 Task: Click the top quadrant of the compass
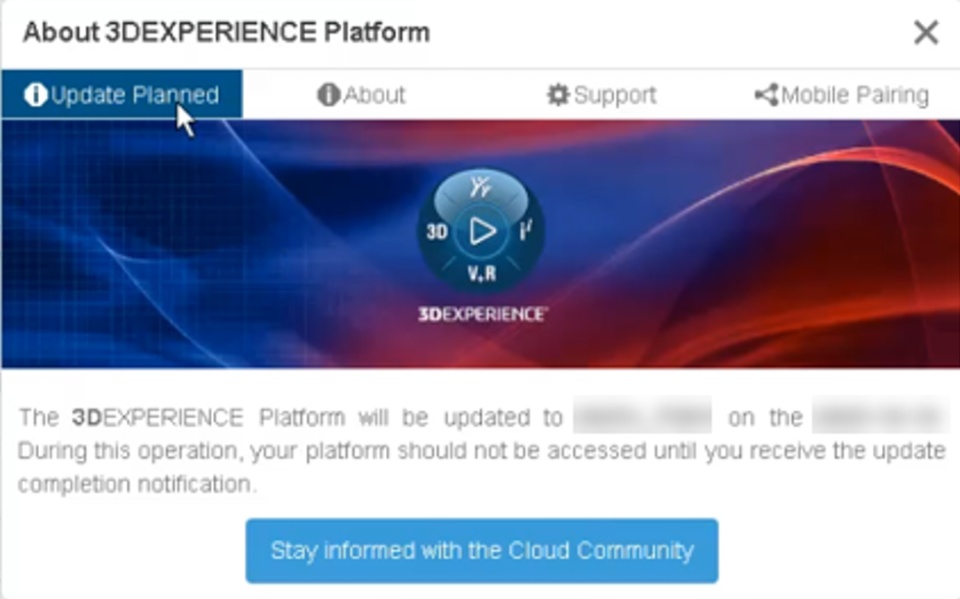click(x=481, y=189)
